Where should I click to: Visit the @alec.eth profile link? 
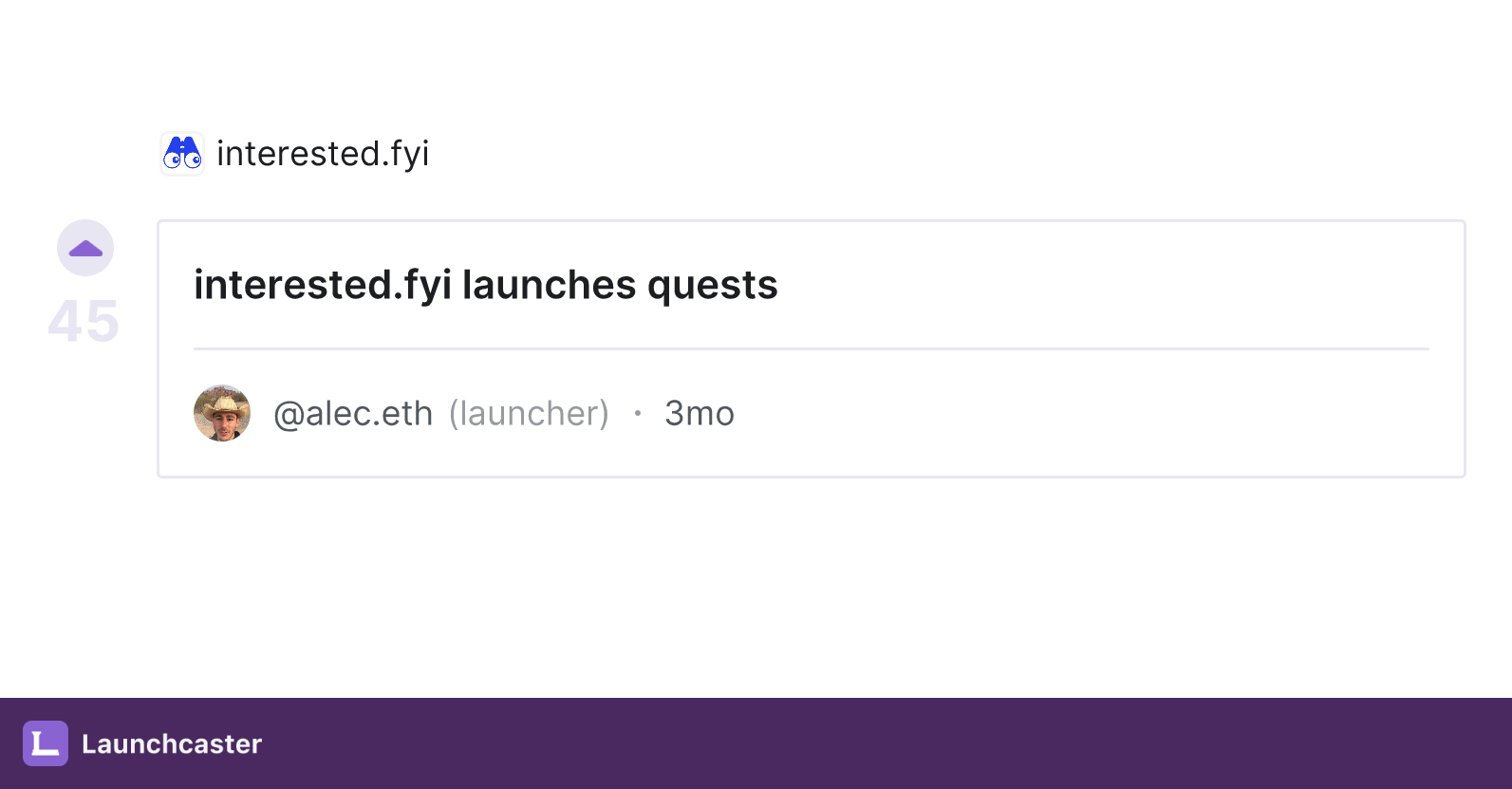pos(353,414)
